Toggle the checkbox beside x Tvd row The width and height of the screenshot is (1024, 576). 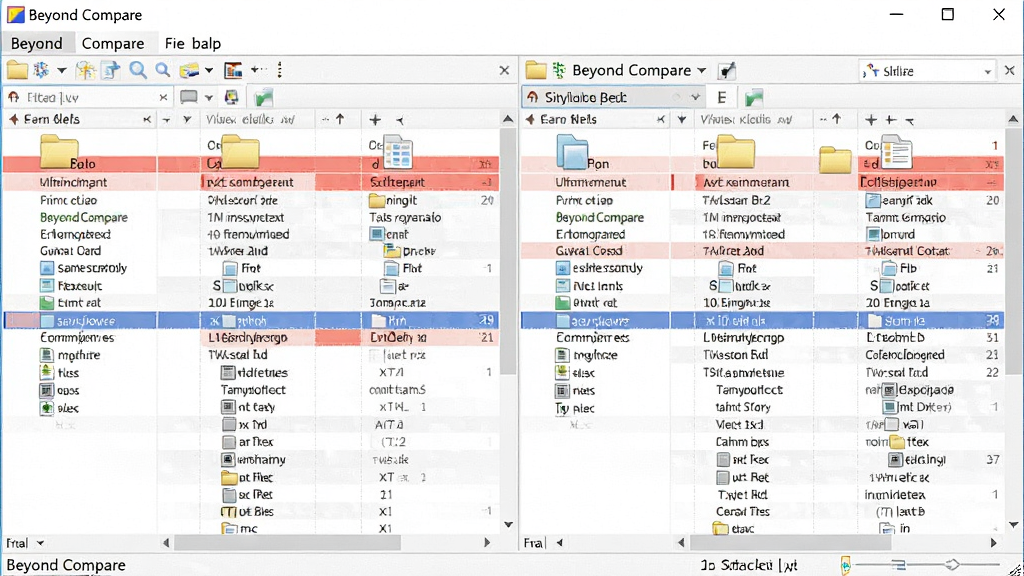(229, 424)
